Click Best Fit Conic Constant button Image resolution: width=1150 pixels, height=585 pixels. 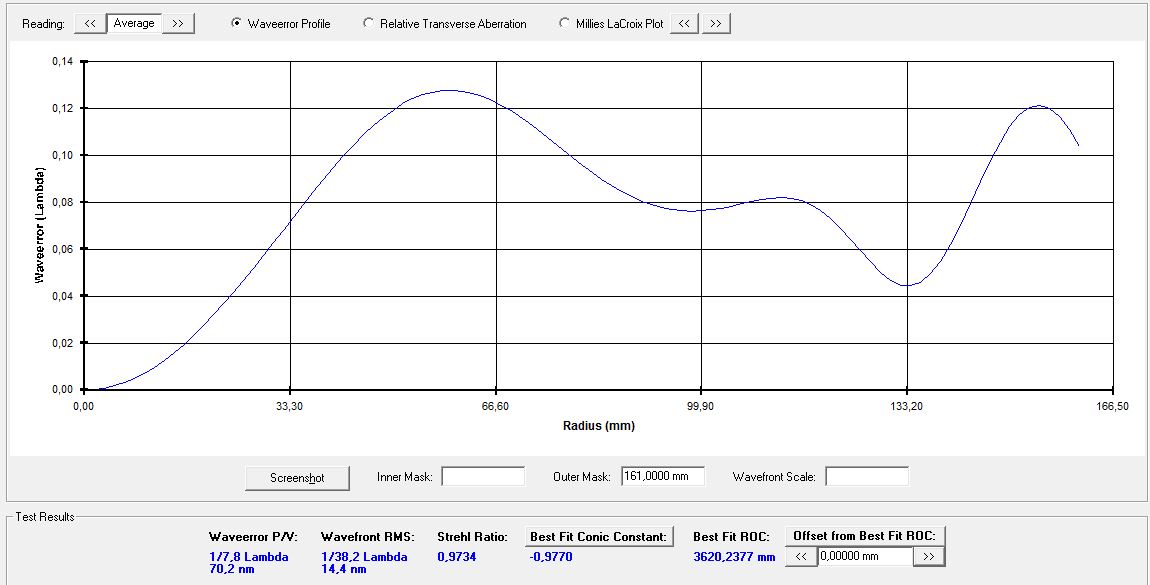tap(599, 537)
